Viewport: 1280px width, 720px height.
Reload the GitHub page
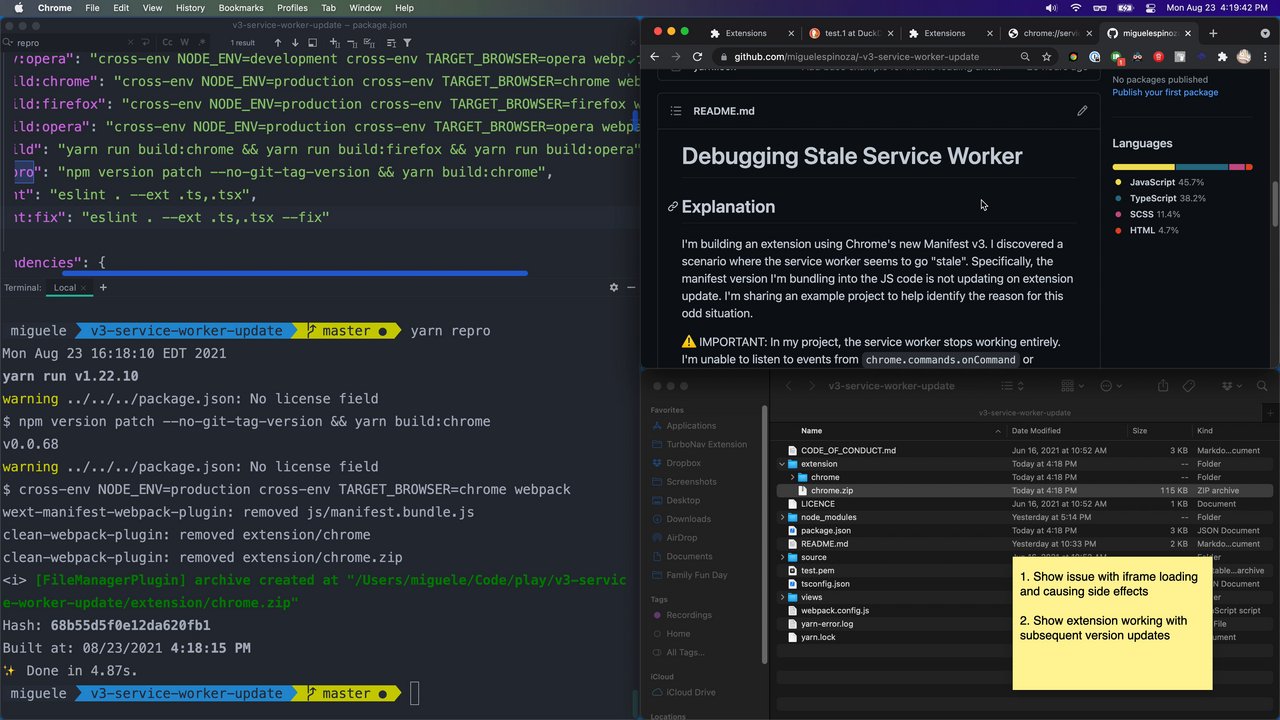point(697,57)
